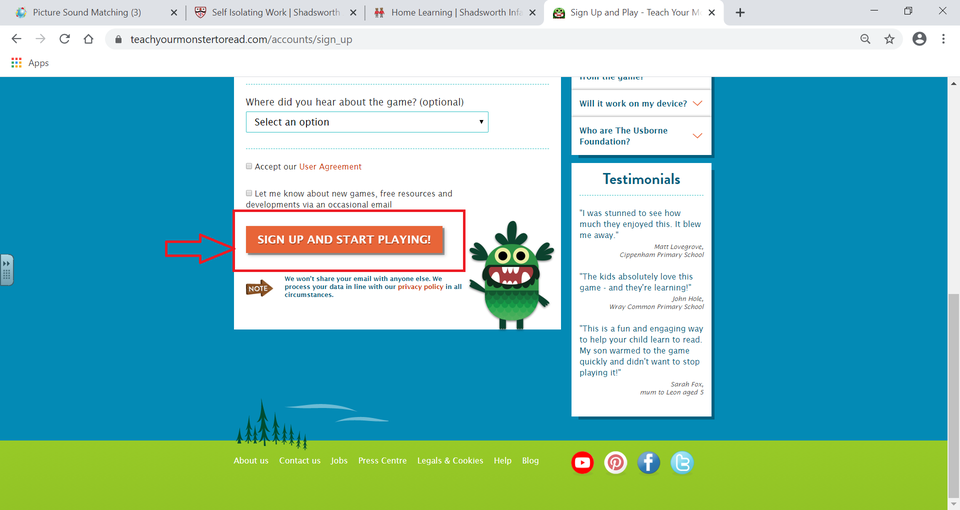Go to browser home page icon
The width and height of the screenshot is (960, 510).
point(89,39)
